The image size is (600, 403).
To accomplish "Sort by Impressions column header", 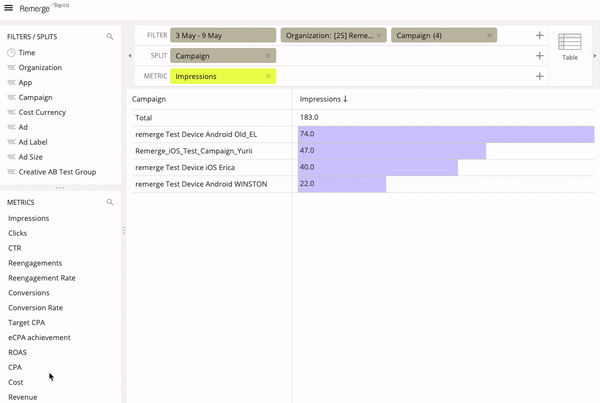I will tap(324, 99).
